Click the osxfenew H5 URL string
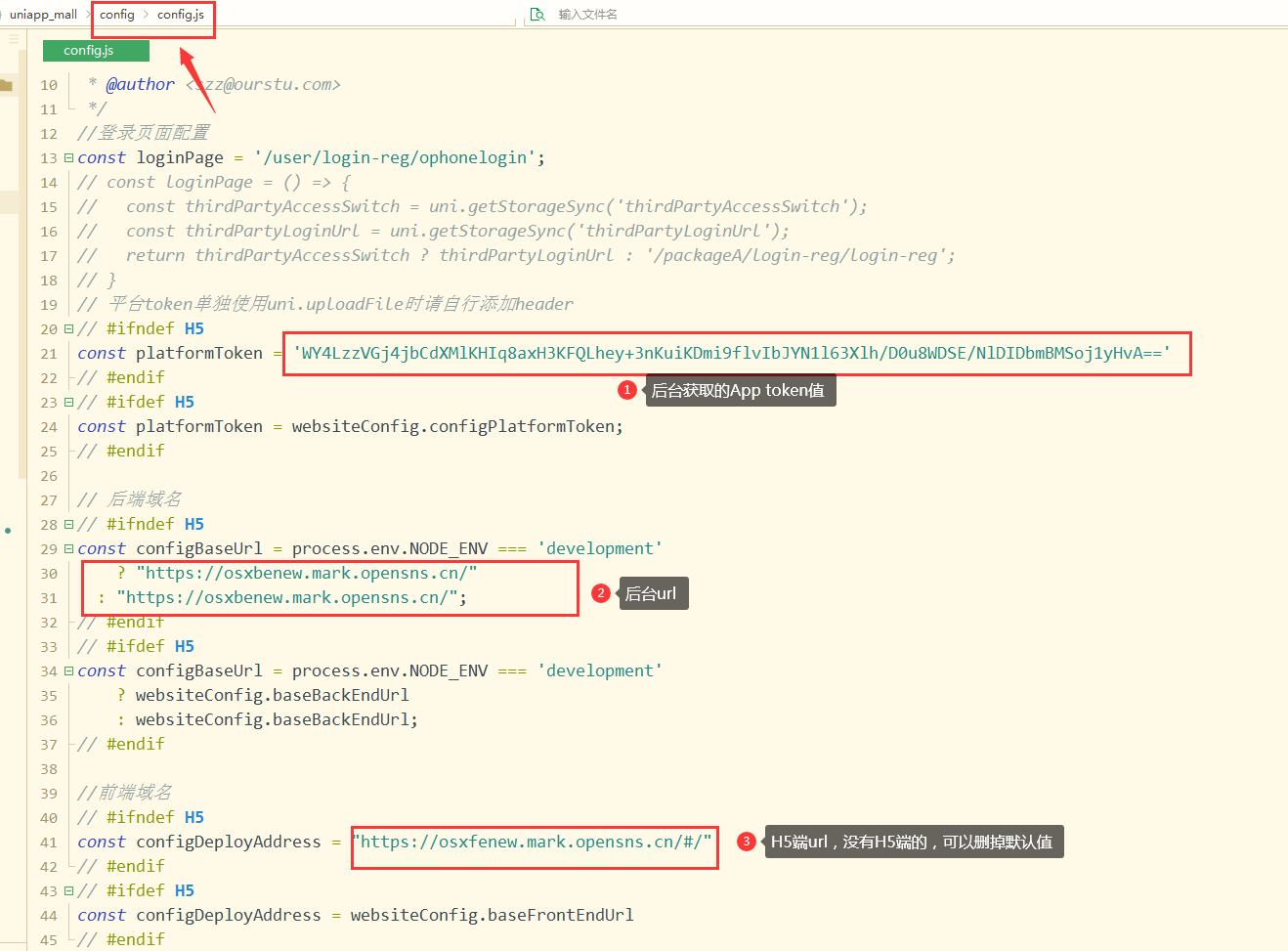 531,842
